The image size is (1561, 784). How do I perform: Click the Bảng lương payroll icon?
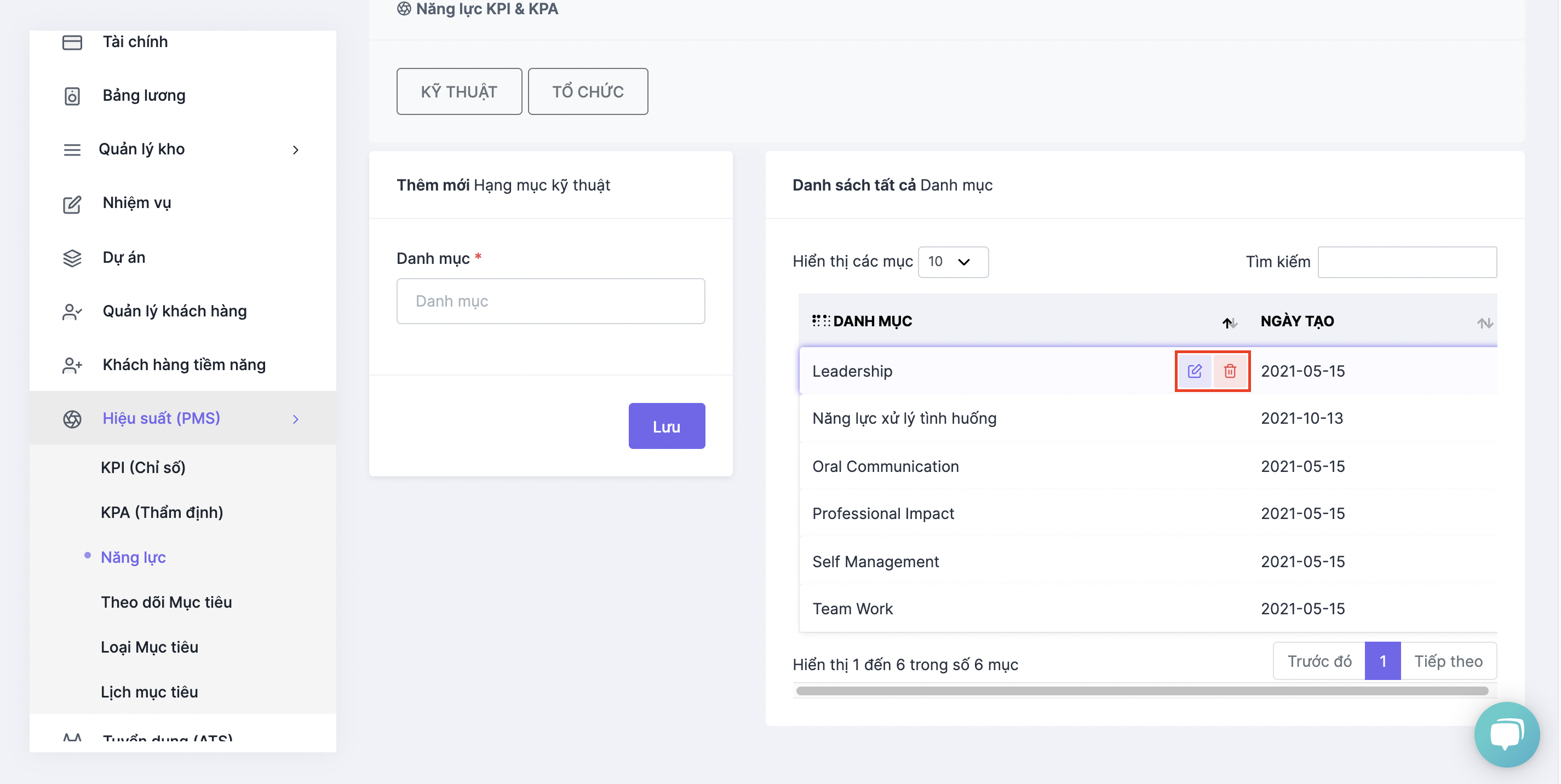72,96
